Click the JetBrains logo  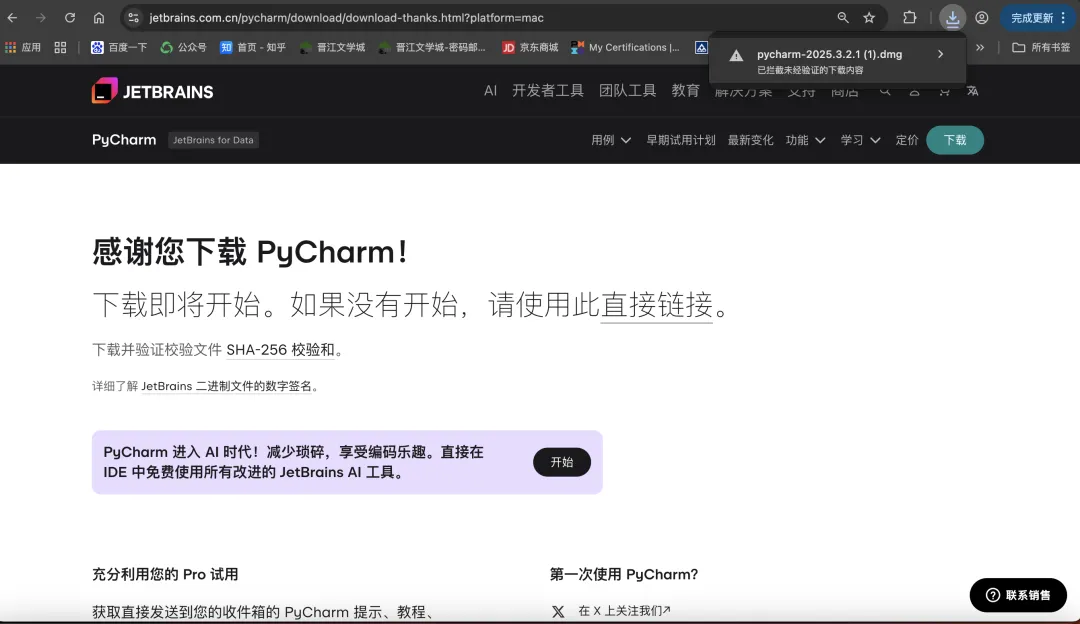click(x=152, y=91)
